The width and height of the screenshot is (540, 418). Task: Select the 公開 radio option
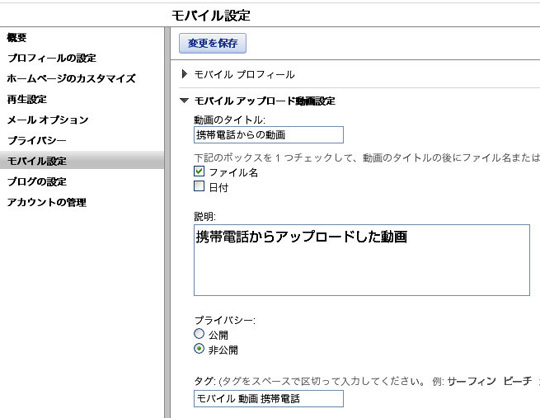pyautogui.click(x=199, y=334)
